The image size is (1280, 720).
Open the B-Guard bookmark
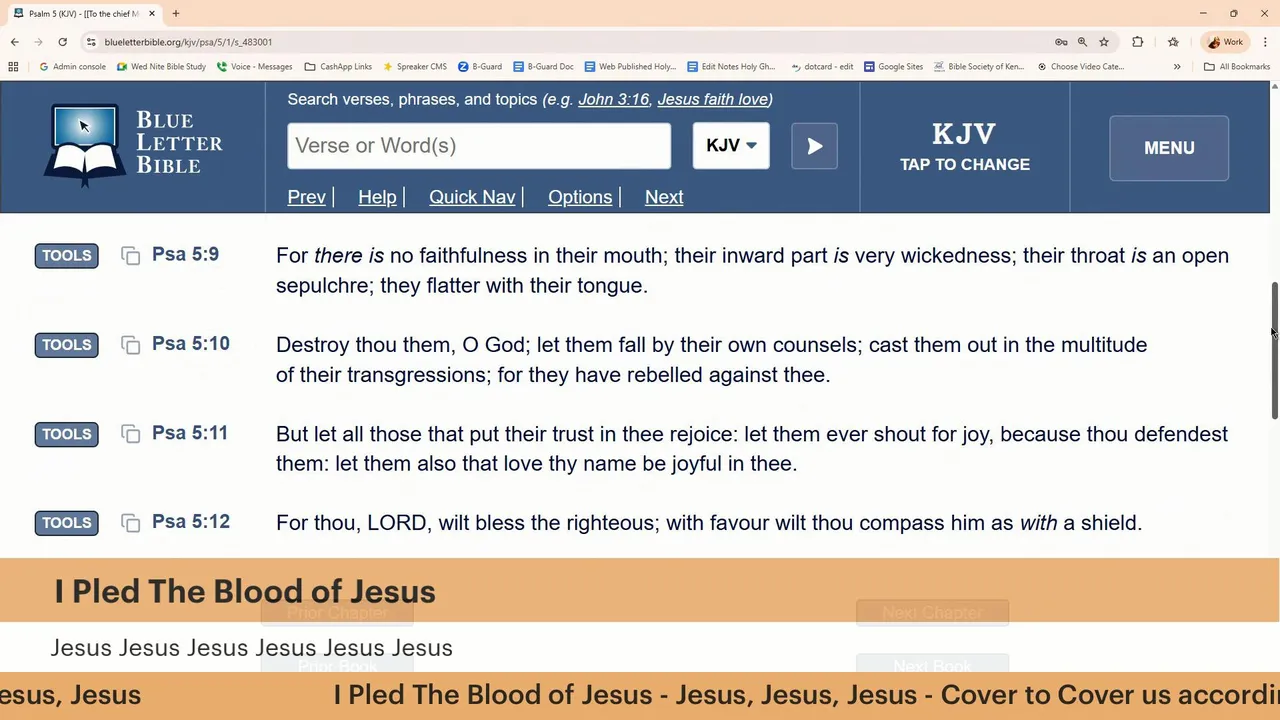click(480, 67)
